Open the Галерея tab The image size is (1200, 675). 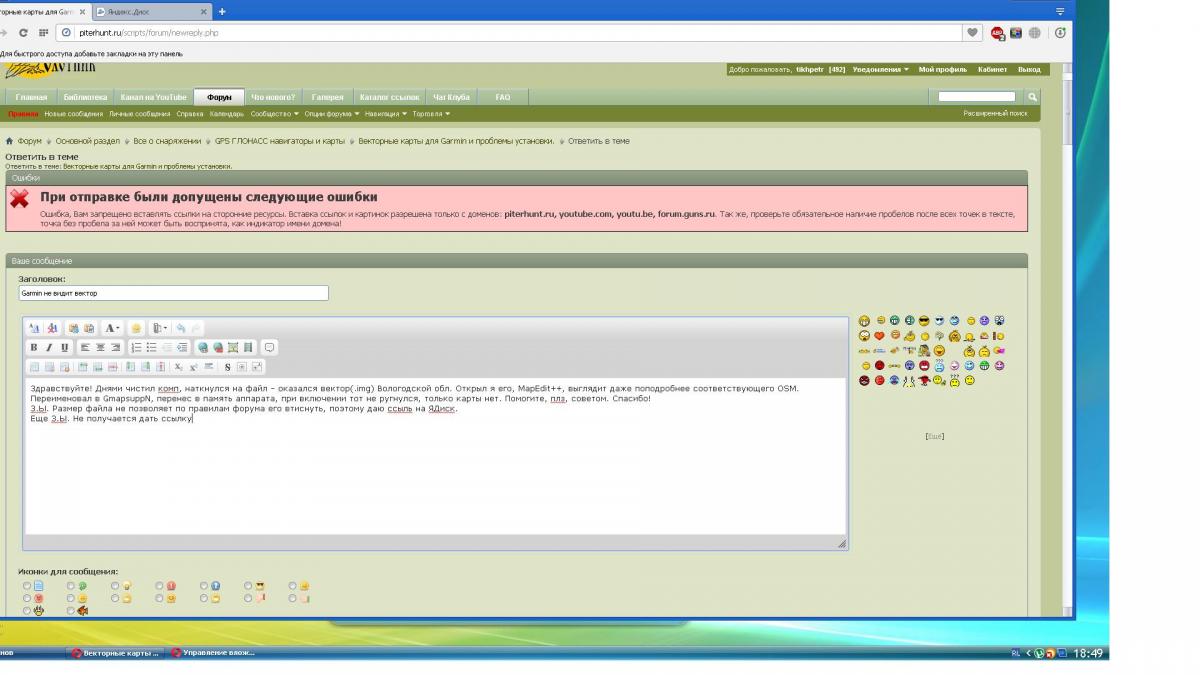click(327, 97)
